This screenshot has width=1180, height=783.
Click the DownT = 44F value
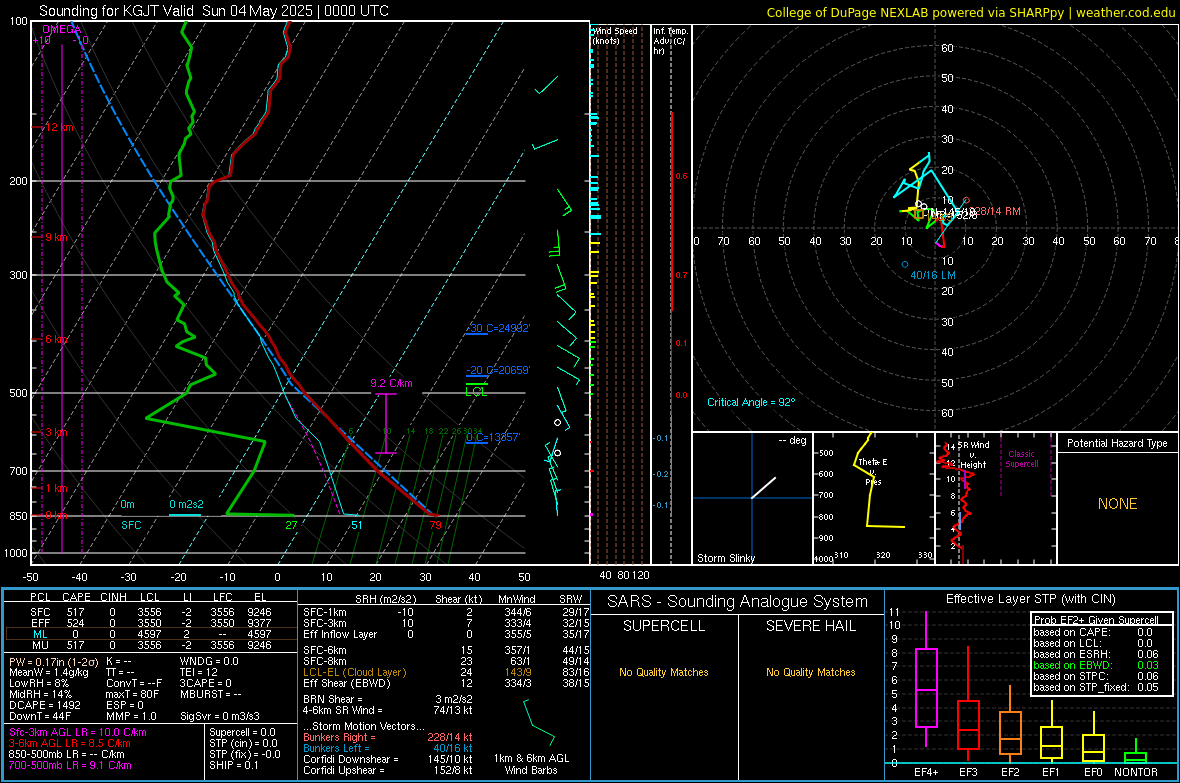(x=40, y=716)
